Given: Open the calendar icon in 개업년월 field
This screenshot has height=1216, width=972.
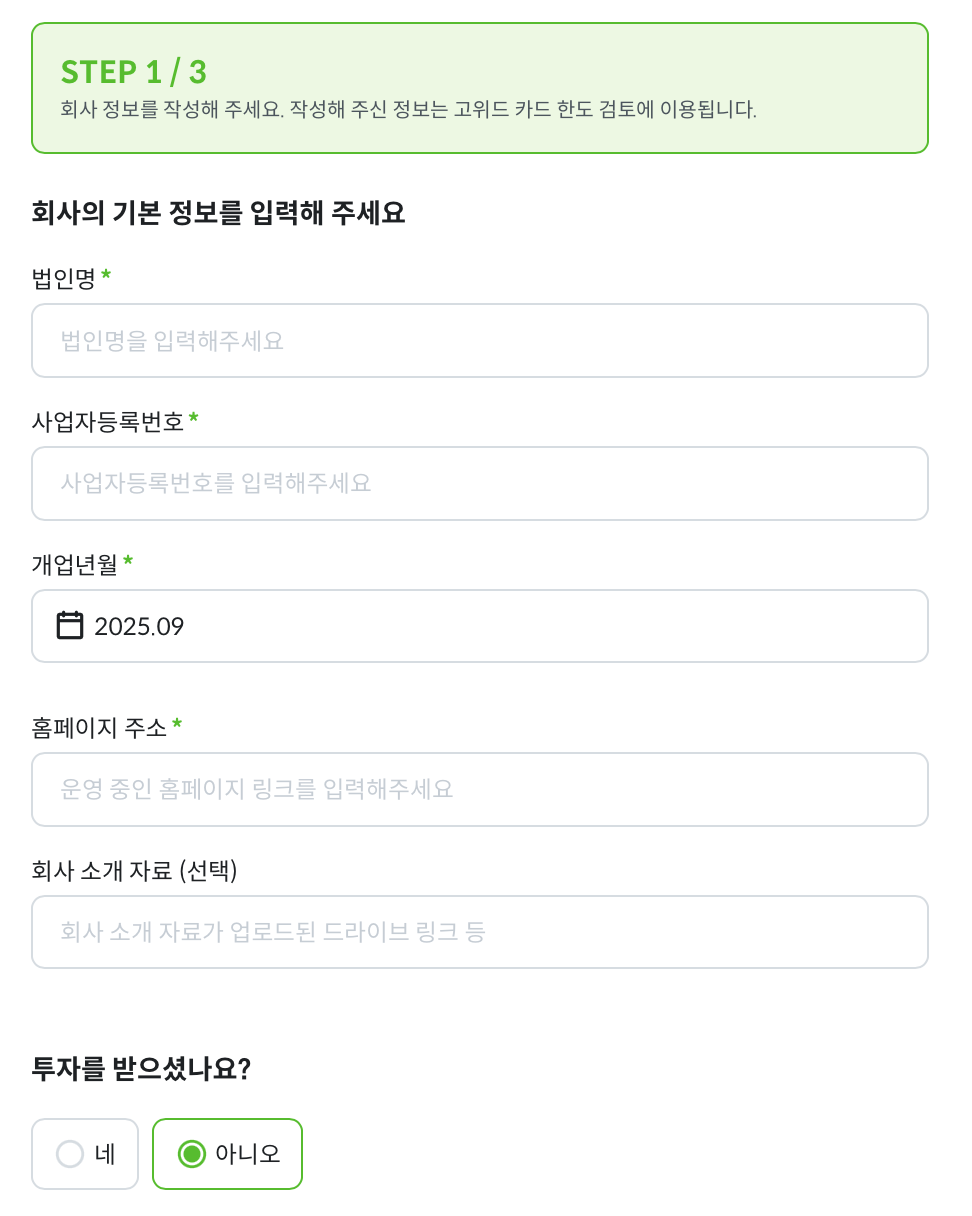Looking at the screenshot, I should point(70,626).
